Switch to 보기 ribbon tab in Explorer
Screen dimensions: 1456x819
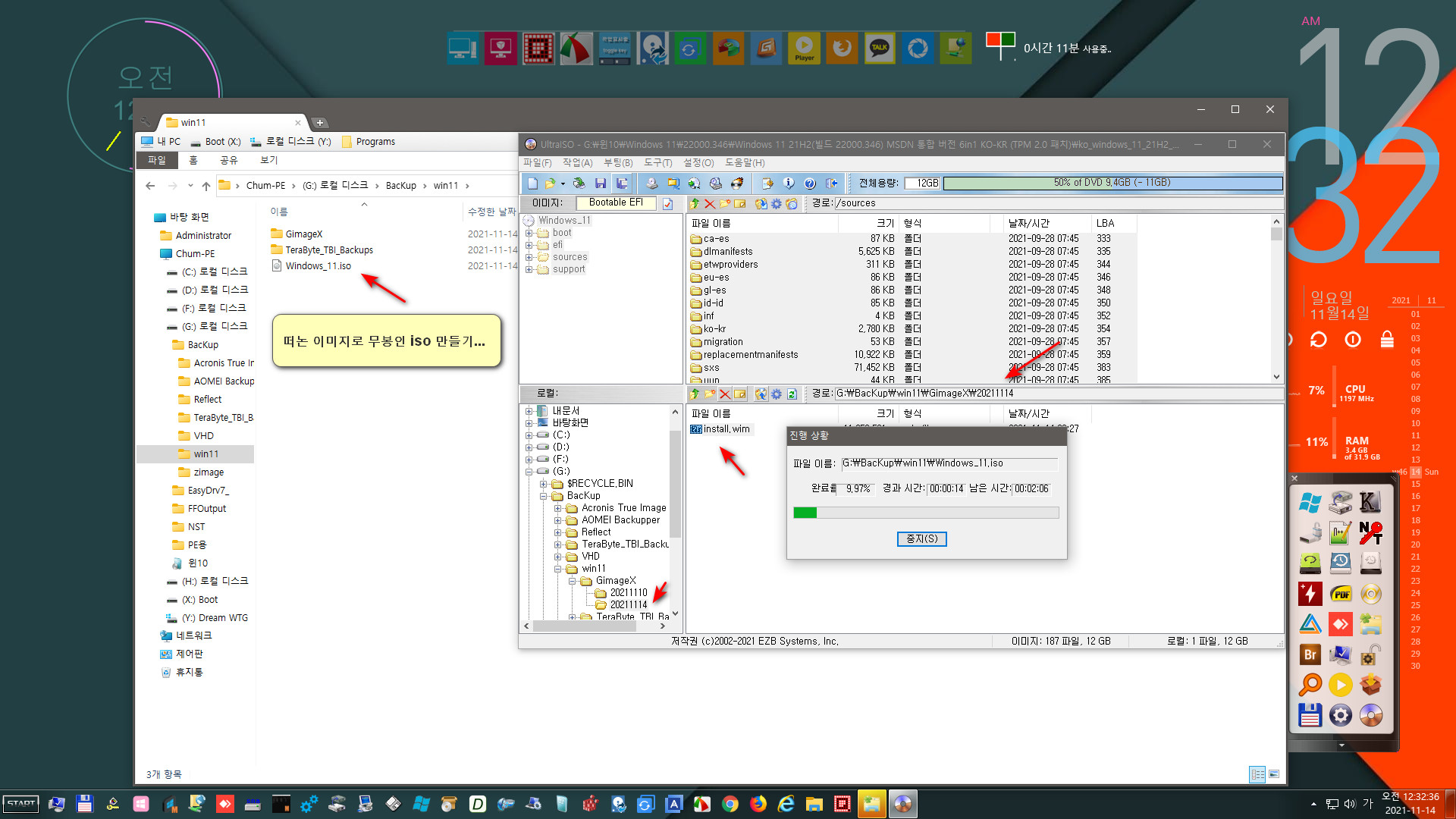coord(269,161)
